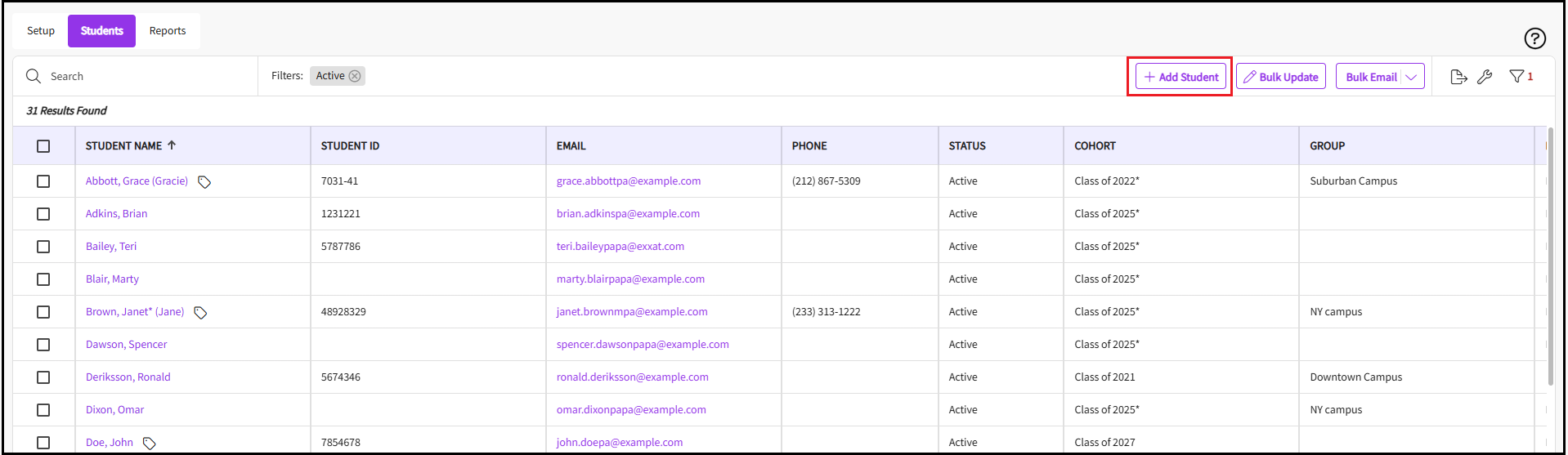Click the export icon in the toolbar

point(1458,77)
